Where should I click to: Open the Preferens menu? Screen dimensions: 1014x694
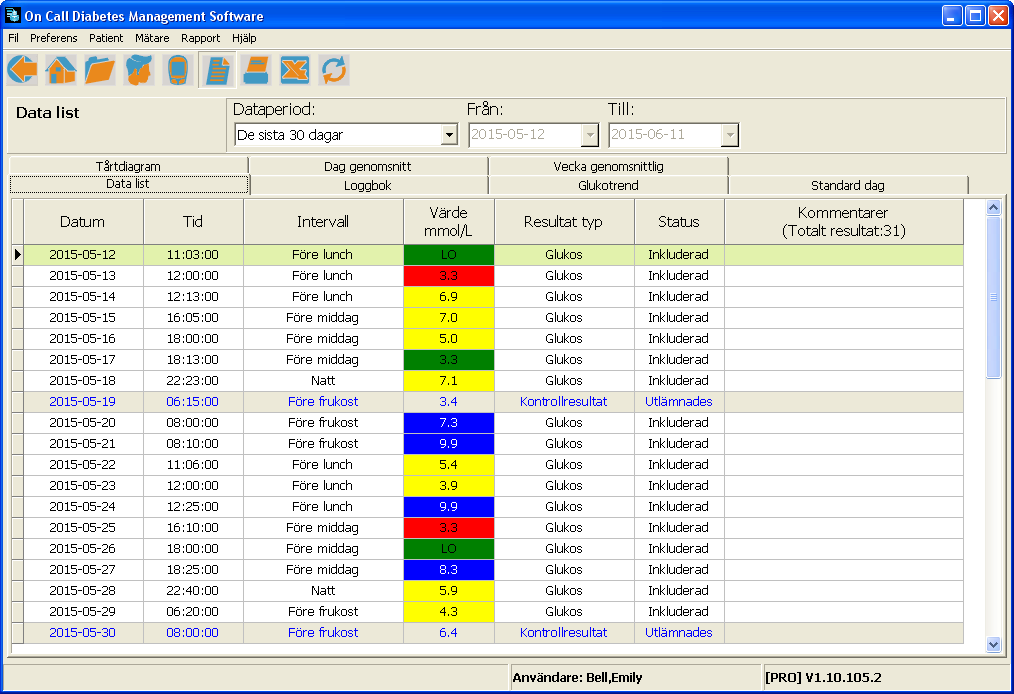click(54, 38)
